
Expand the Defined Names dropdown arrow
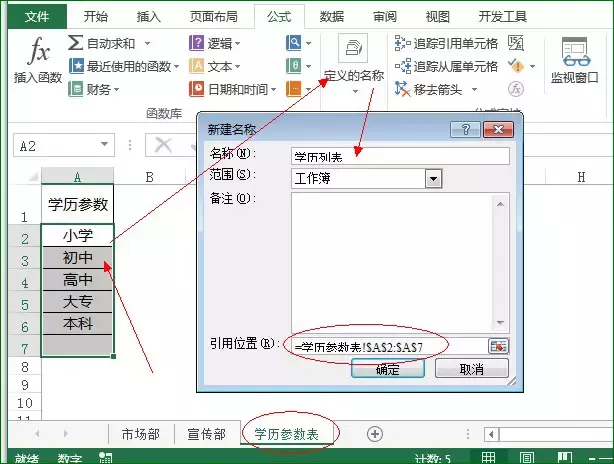355,91
